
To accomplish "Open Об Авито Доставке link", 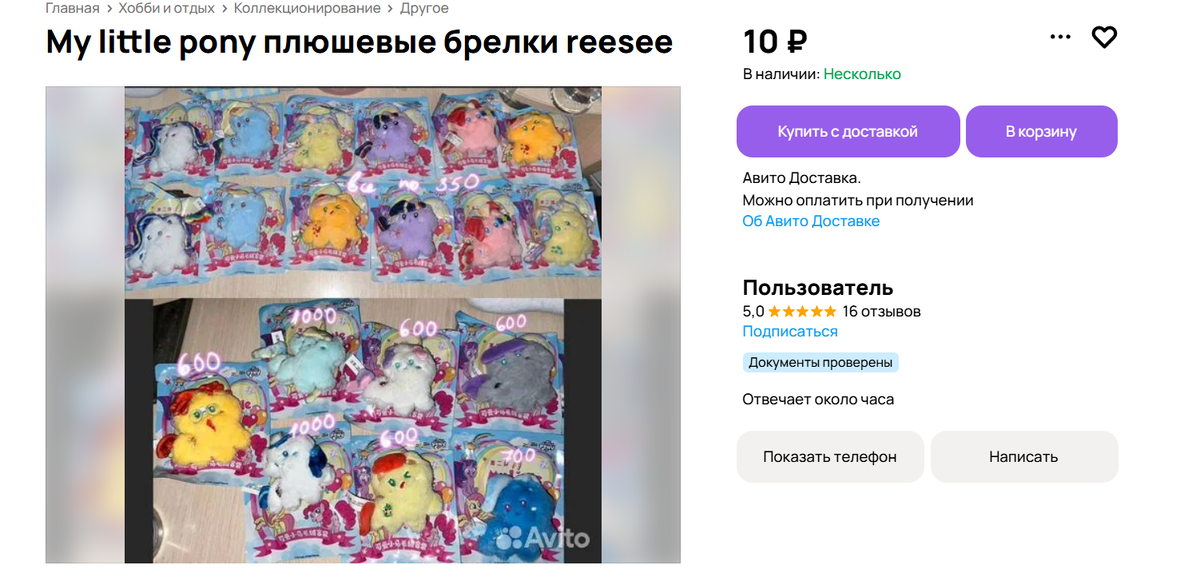I will pyautogui.click(x=811, y=221).
